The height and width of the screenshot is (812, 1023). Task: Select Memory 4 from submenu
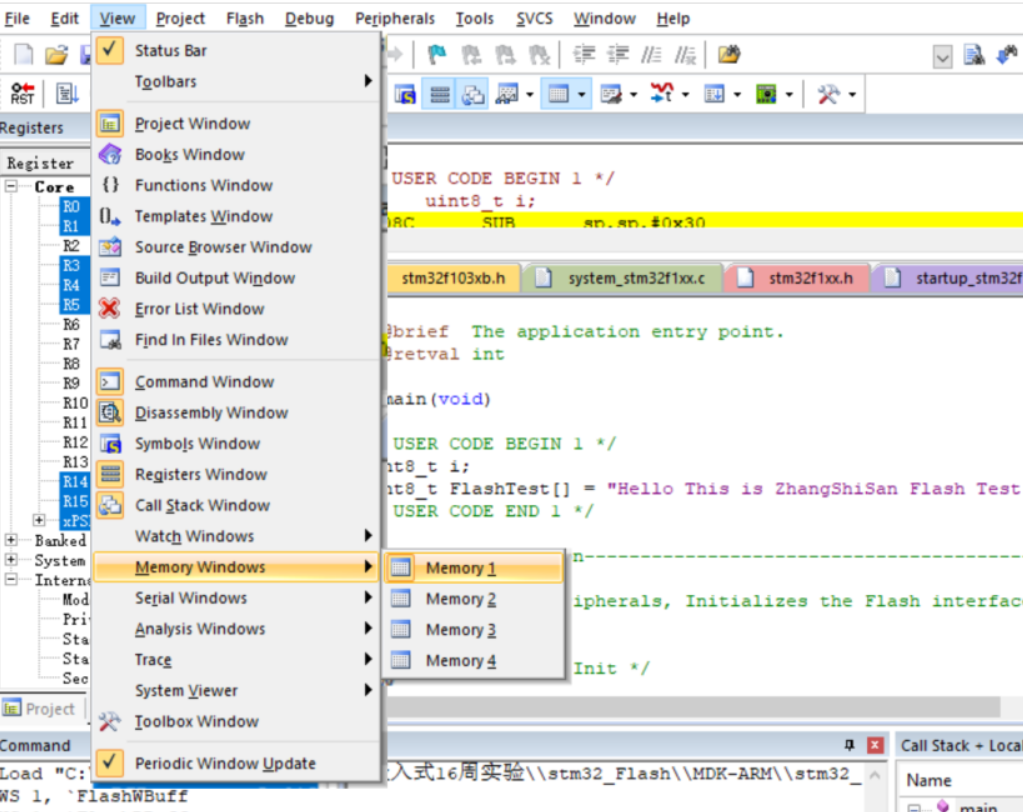(474, 661)
